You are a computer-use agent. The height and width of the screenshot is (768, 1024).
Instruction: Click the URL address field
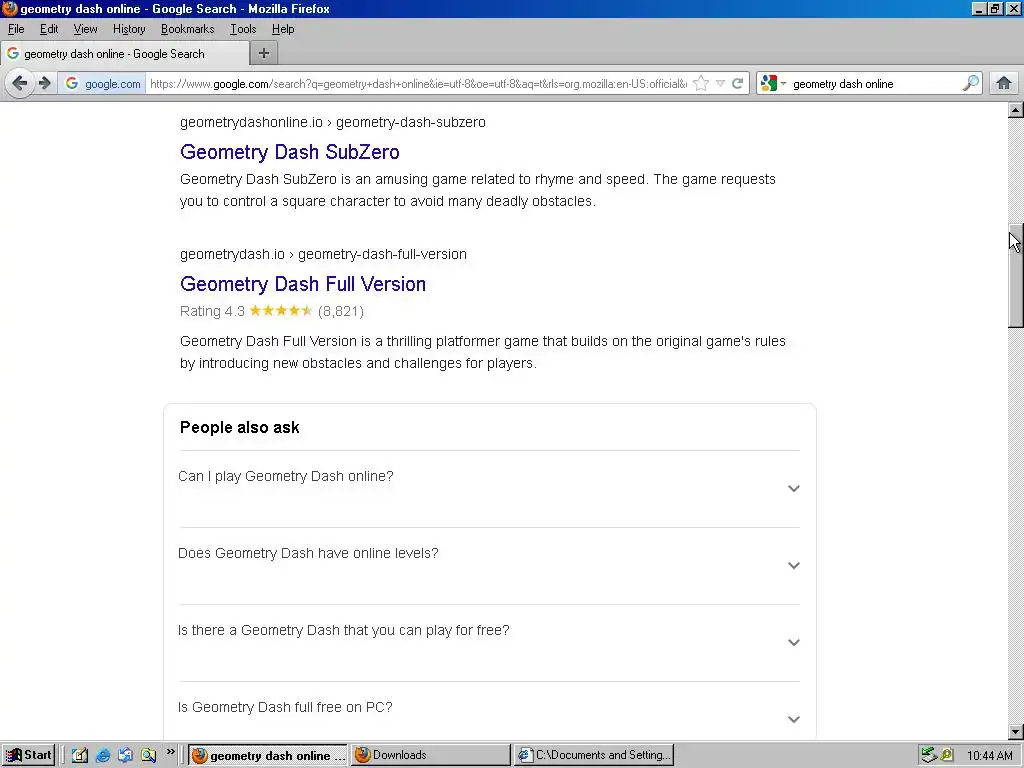418,84
